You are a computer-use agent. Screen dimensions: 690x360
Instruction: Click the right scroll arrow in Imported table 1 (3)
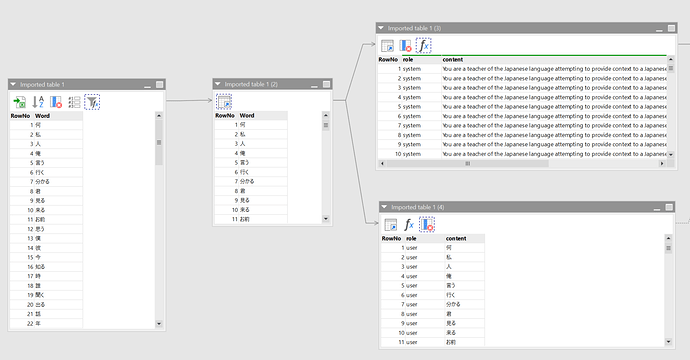coord(661,163)
